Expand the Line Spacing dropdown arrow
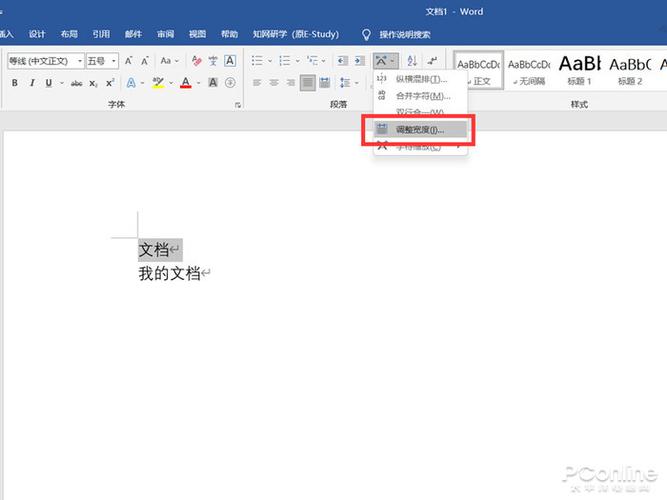This screenshot has width=667, height=500. pyautogui.click(x=356, y=83)
